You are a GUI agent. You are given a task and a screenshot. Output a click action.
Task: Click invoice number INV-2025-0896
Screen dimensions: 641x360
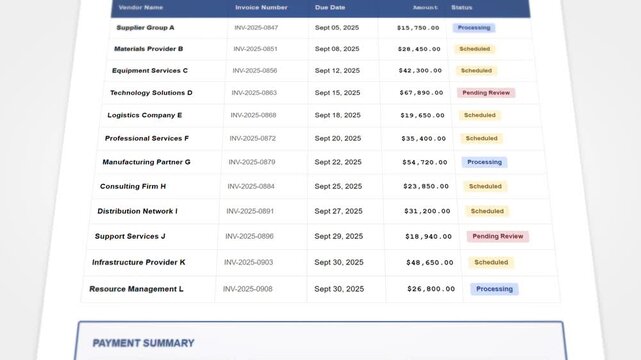point(249,236)
